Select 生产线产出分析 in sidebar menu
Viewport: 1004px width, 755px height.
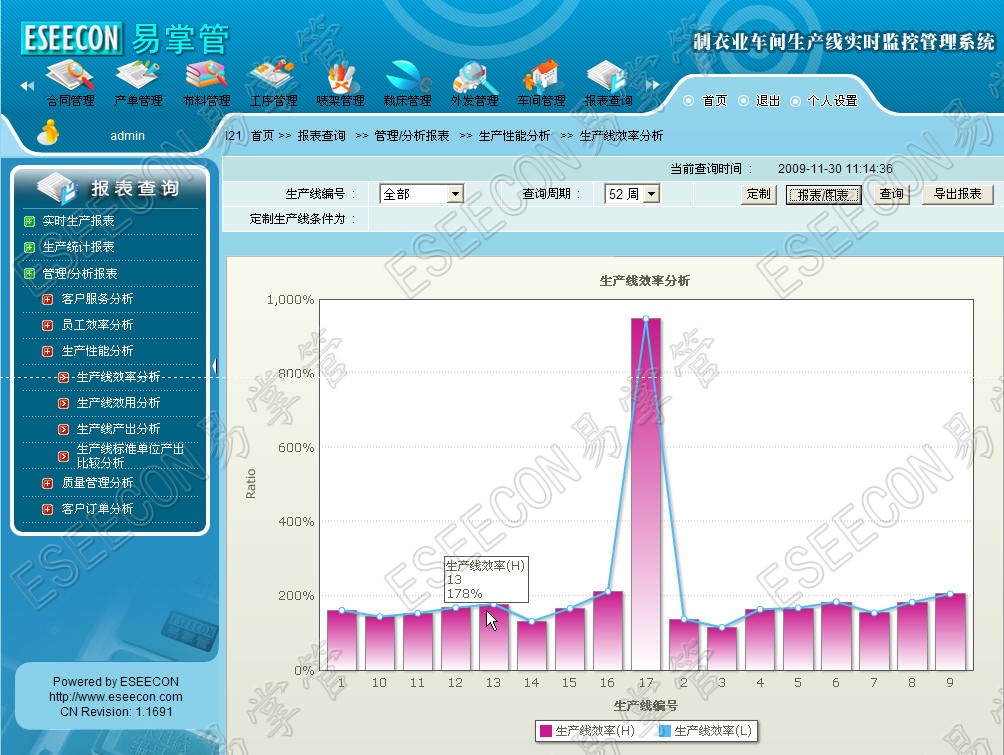click(x=118, y=429)
